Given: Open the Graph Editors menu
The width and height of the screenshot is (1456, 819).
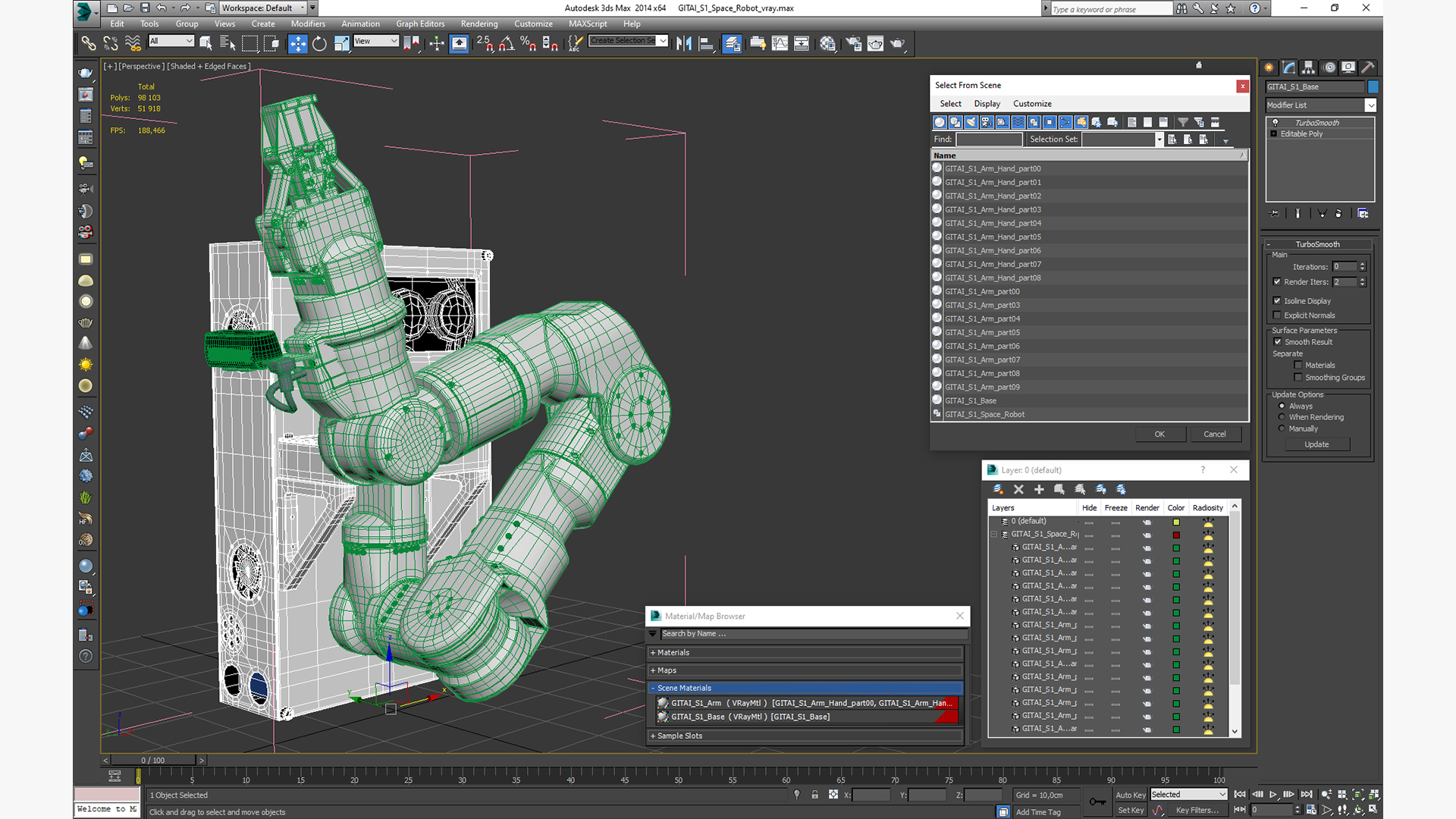Looking at the screenshot, I should [x=420, y=24].
